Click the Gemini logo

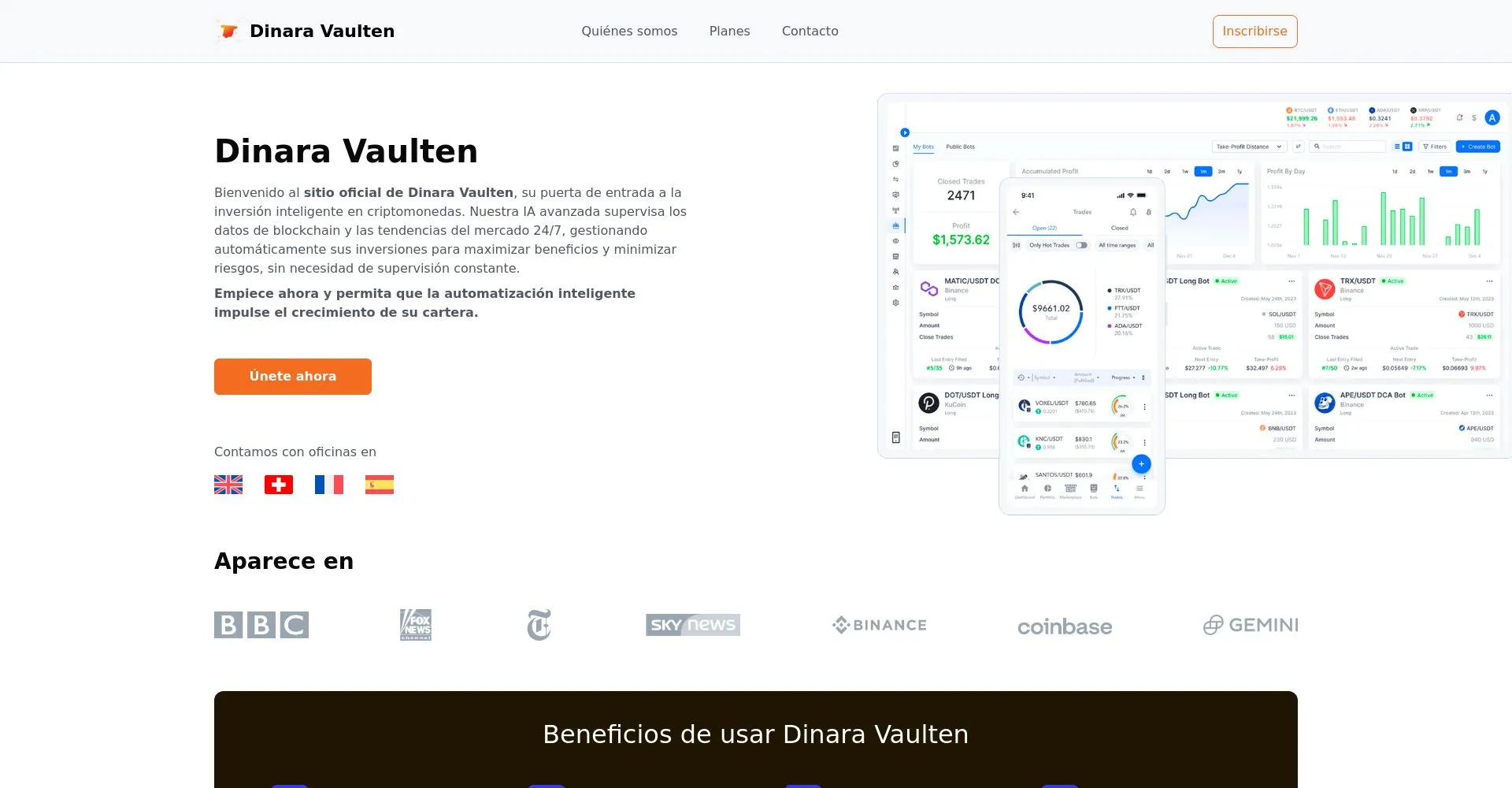pos(1251,625)
